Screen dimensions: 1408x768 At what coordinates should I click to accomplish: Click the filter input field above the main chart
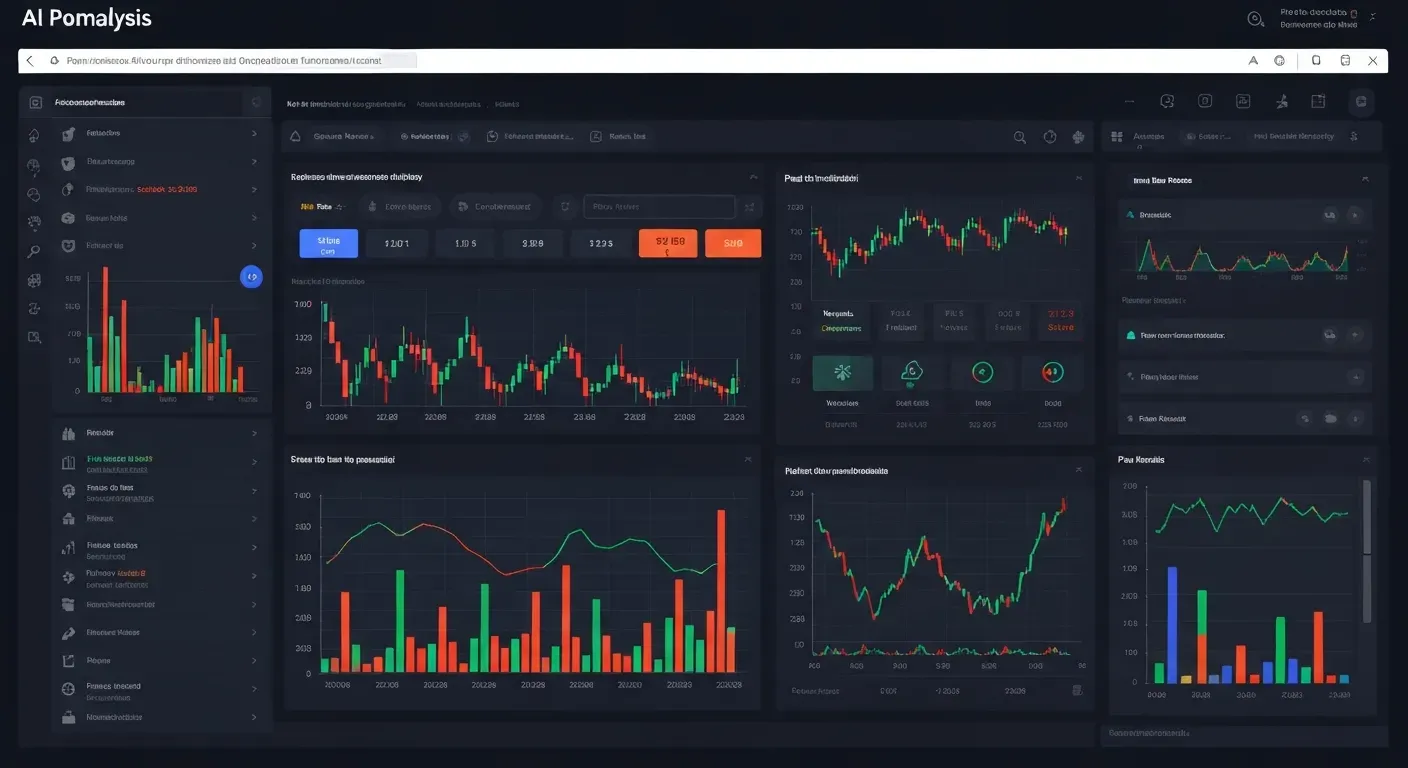coord(658,207)
